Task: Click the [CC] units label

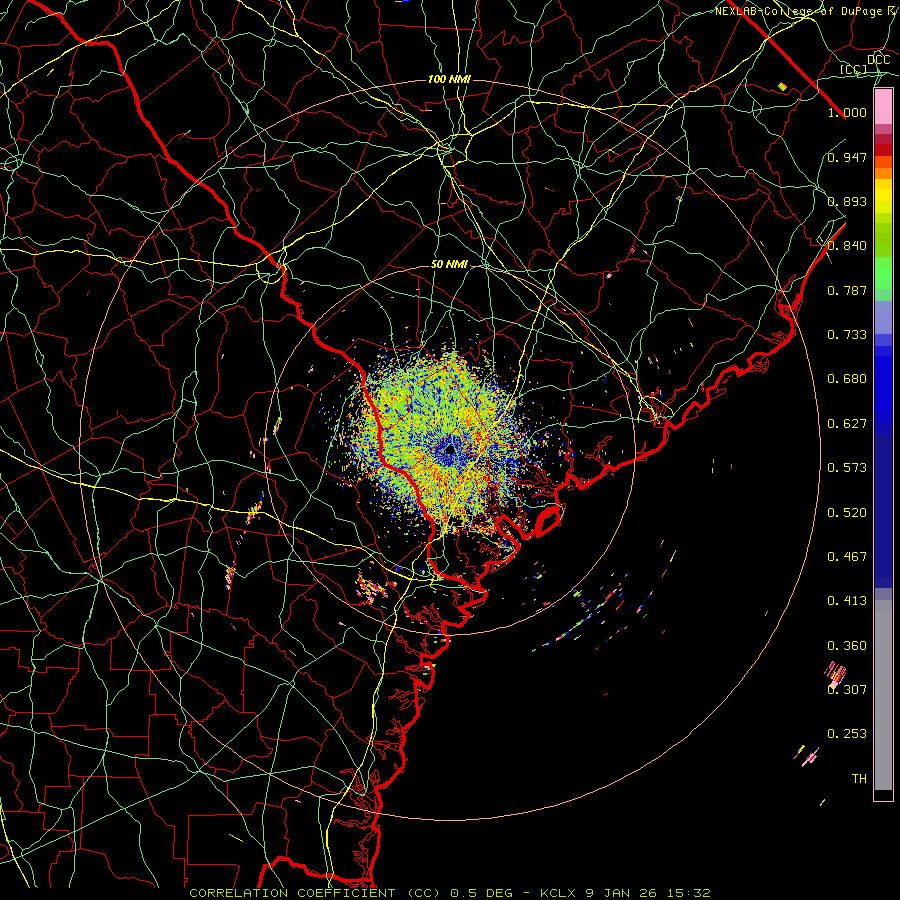Action: (x=854, y=69)
